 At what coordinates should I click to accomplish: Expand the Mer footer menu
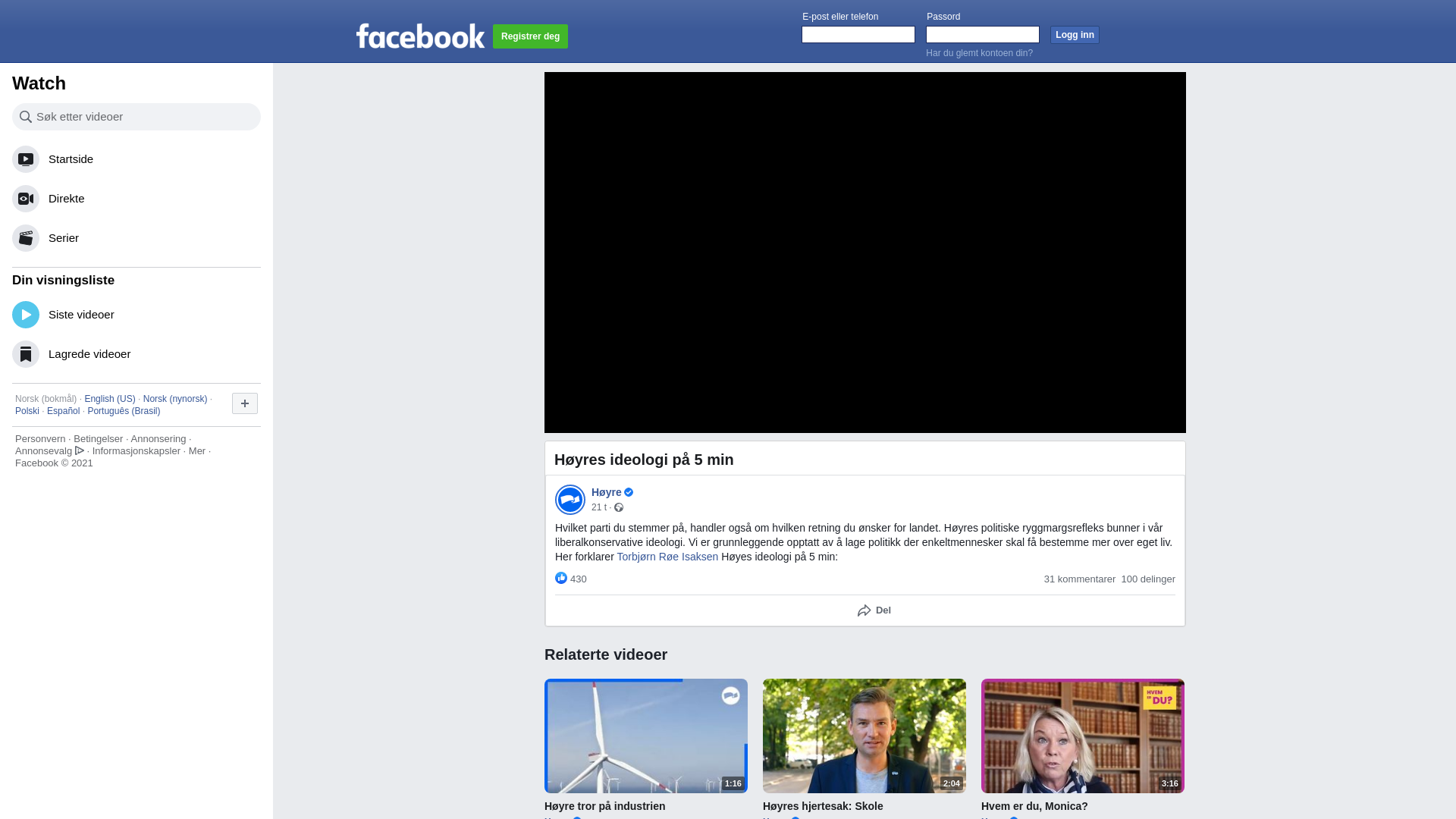click(x=197, y=451)
